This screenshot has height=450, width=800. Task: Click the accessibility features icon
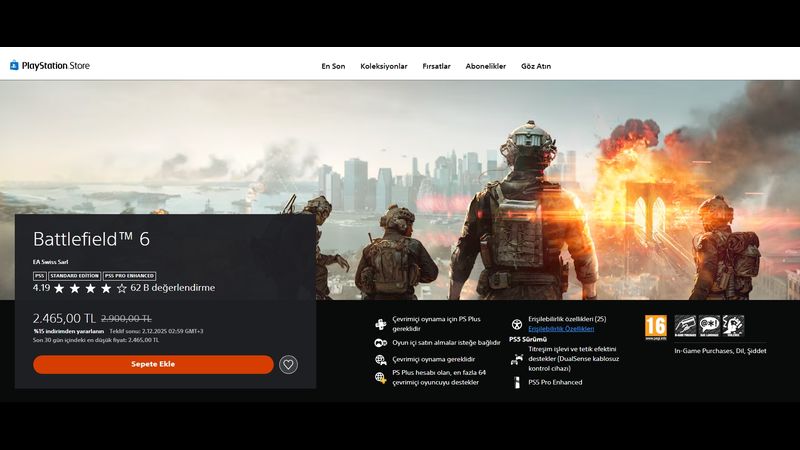(517, 324)
